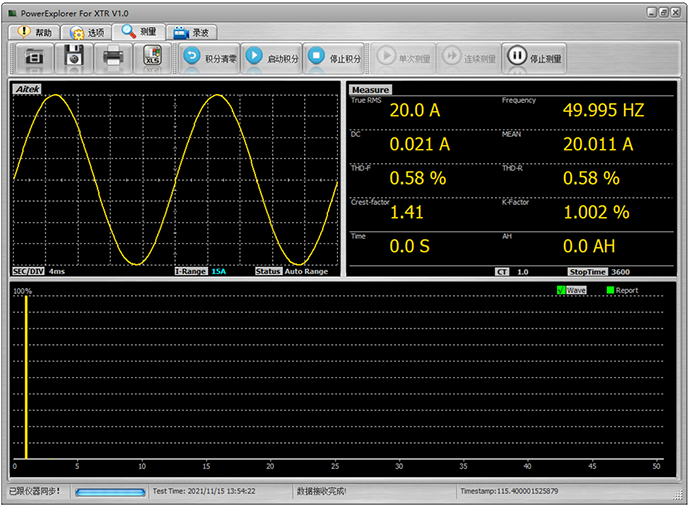Click 启动积分 to start integration
690x508 pixels.
(x=272, y=58)
